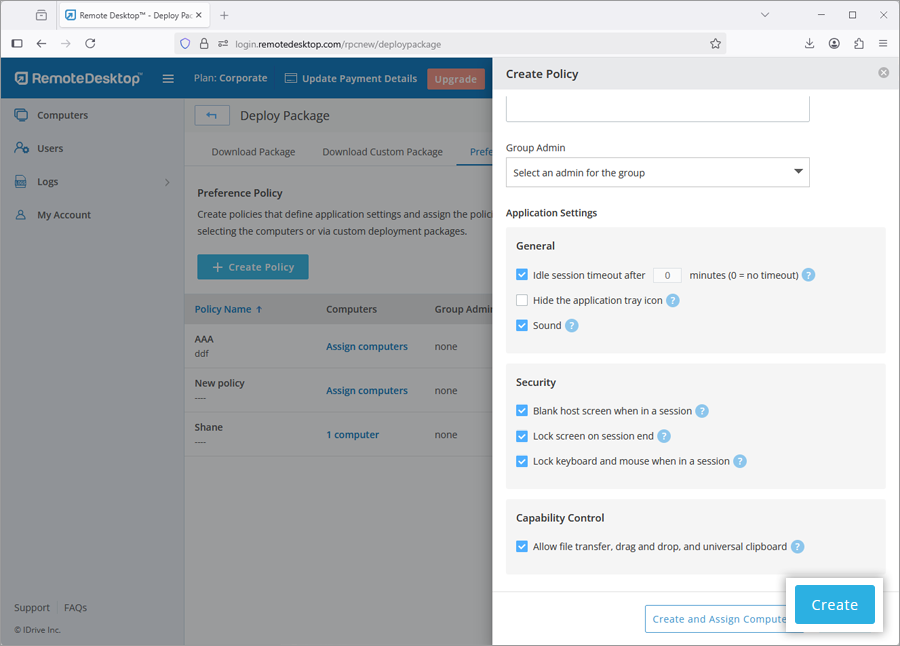900x646 pixels.
Task: Click the hamburger menu icon beside RemoteDesktop logo
Action: 168,79
